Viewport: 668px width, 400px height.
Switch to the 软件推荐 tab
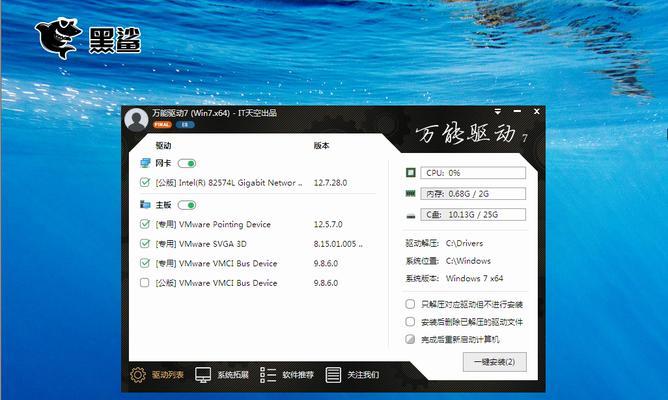coord(298,375)
